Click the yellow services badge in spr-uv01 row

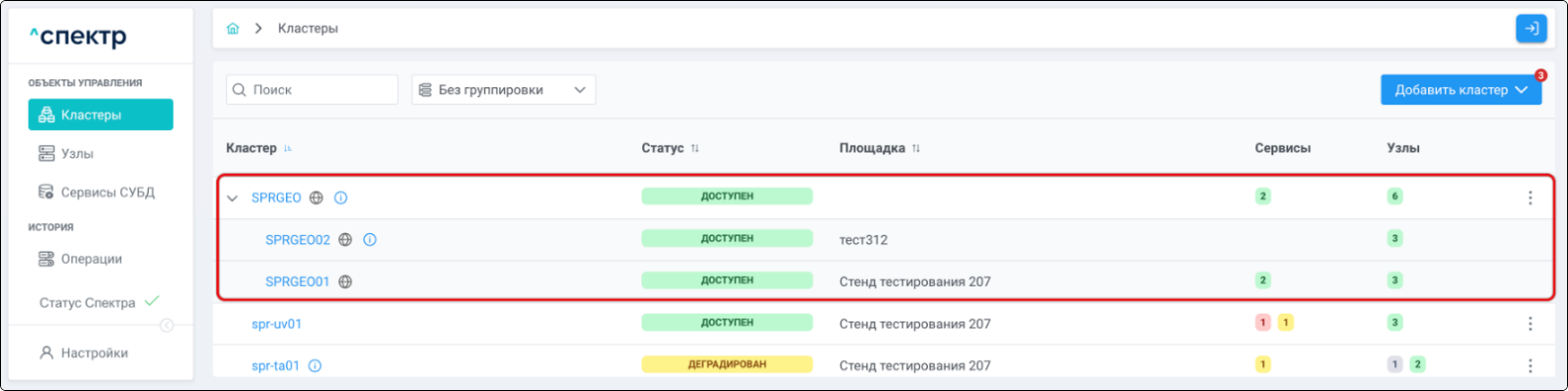pyautogui.click(x=1285, y=323)
